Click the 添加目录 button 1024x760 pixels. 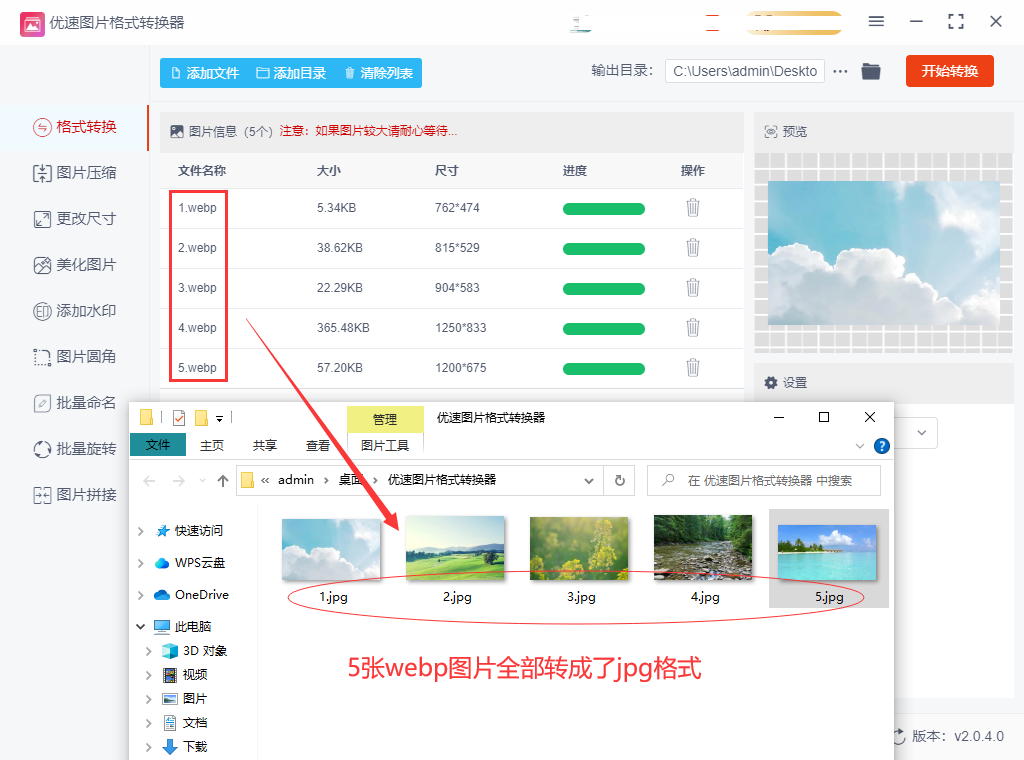(x=291, y=73)
